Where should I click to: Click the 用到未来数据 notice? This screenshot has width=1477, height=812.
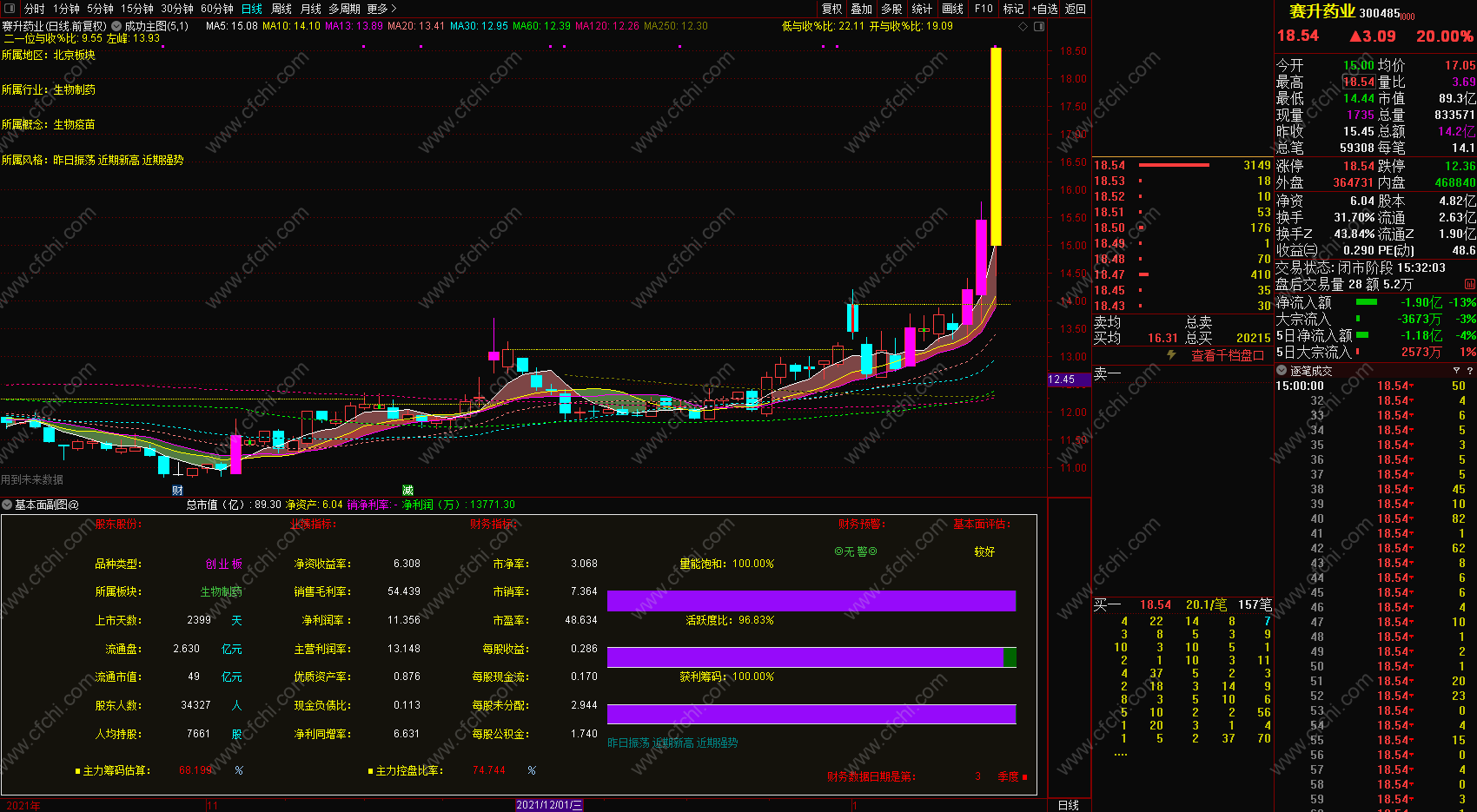(32, 479)
